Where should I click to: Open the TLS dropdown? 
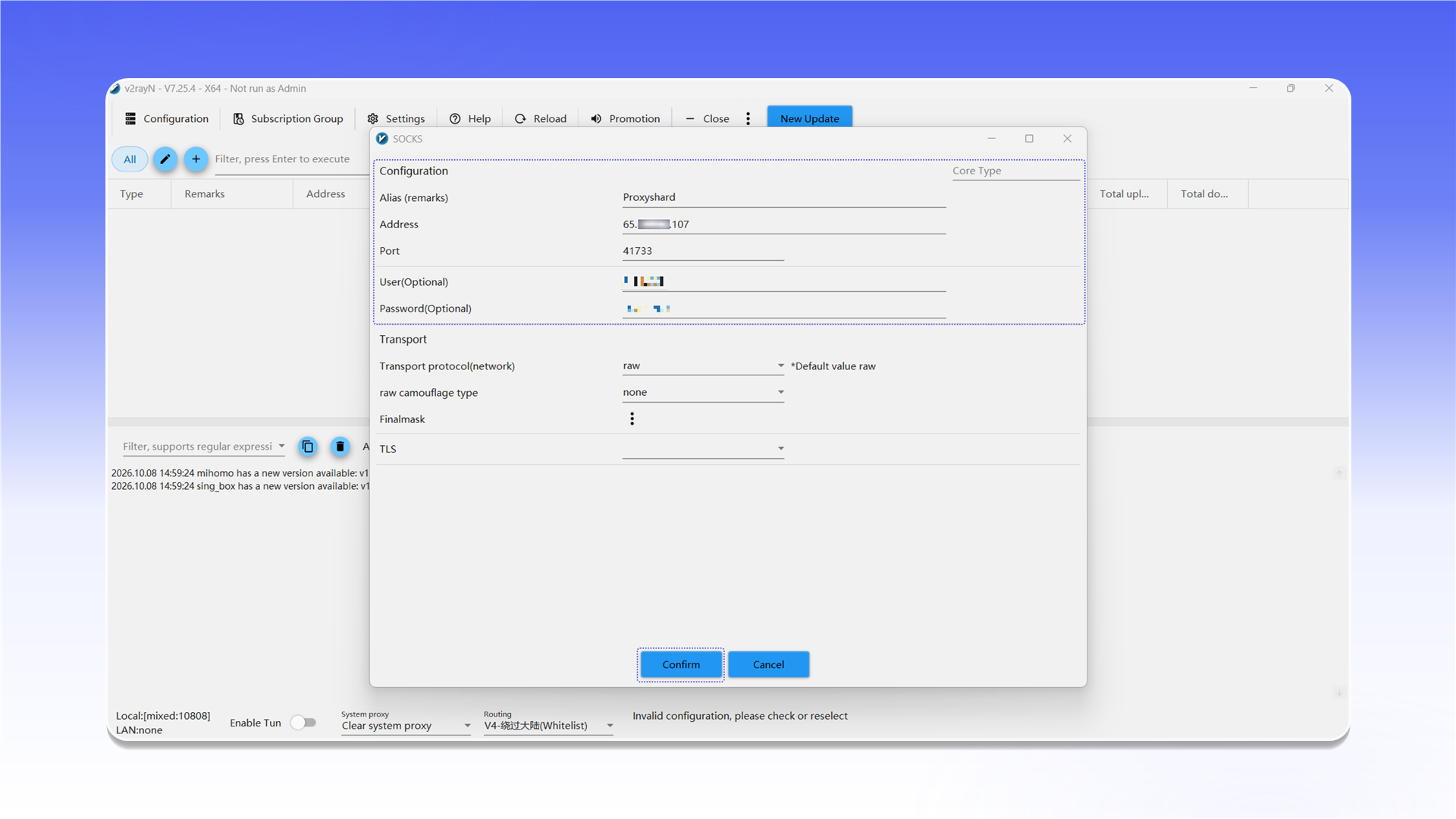click(x=703, y=449)
